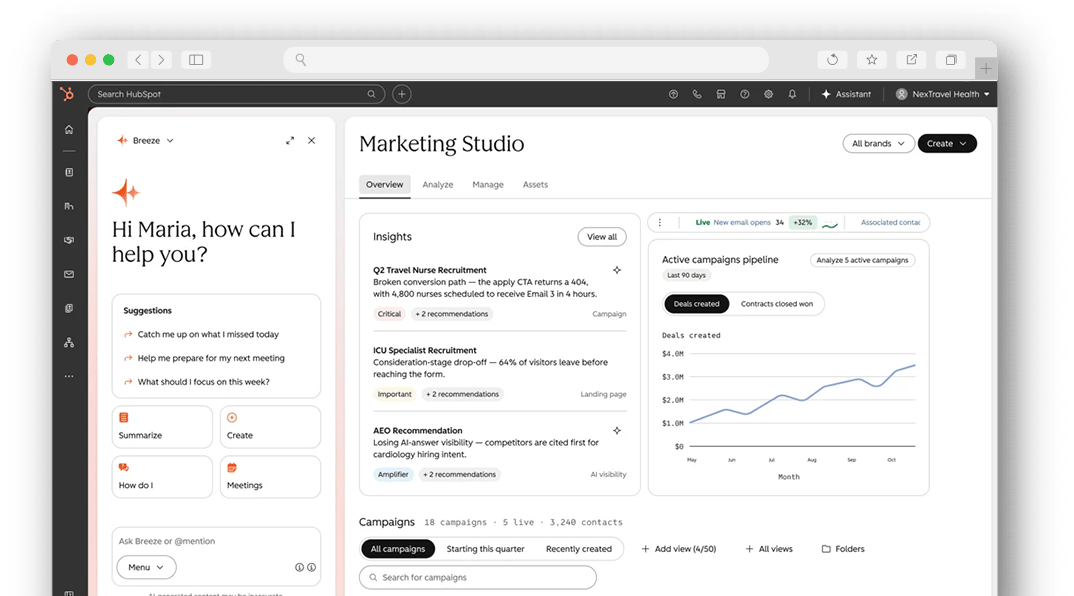
Task: Open the settings gear icon
Action: [769, 95]
